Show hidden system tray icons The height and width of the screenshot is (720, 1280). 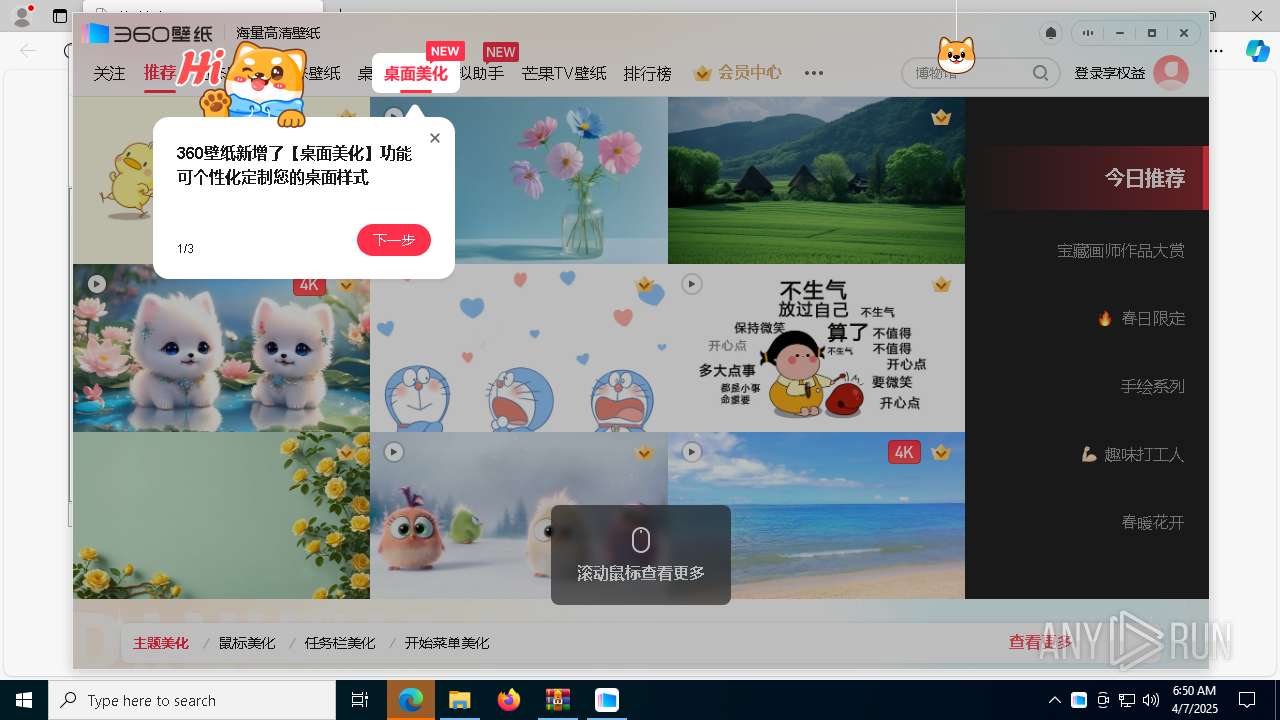1054,700
